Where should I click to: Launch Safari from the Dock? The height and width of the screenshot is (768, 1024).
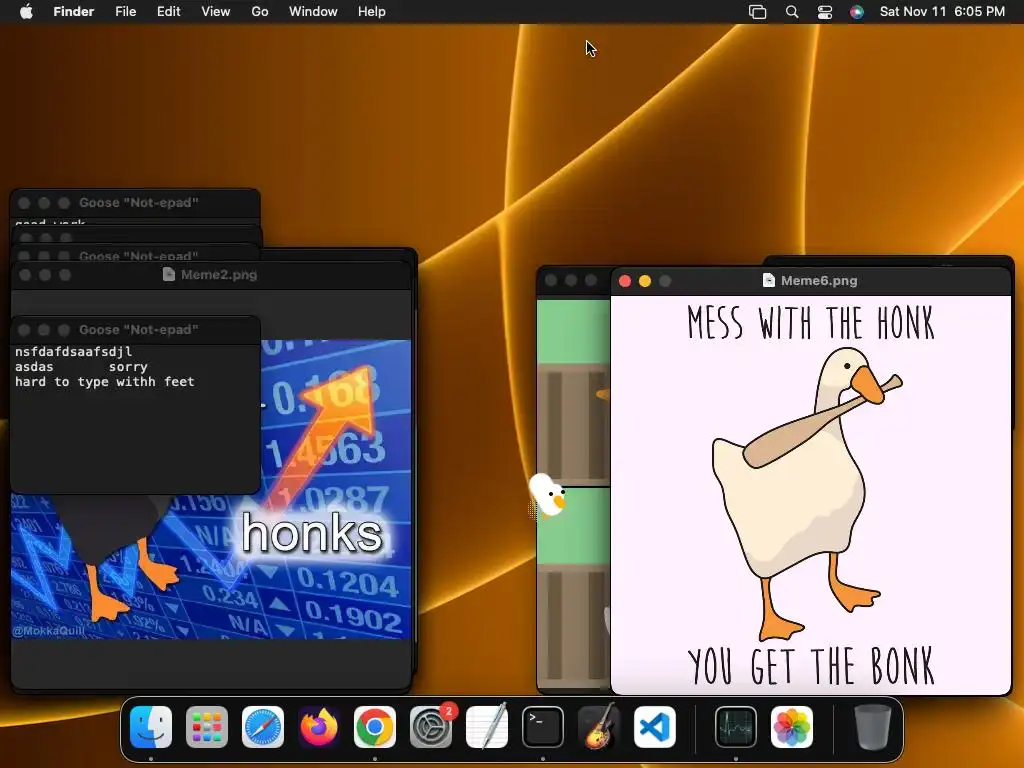point(263,727)
